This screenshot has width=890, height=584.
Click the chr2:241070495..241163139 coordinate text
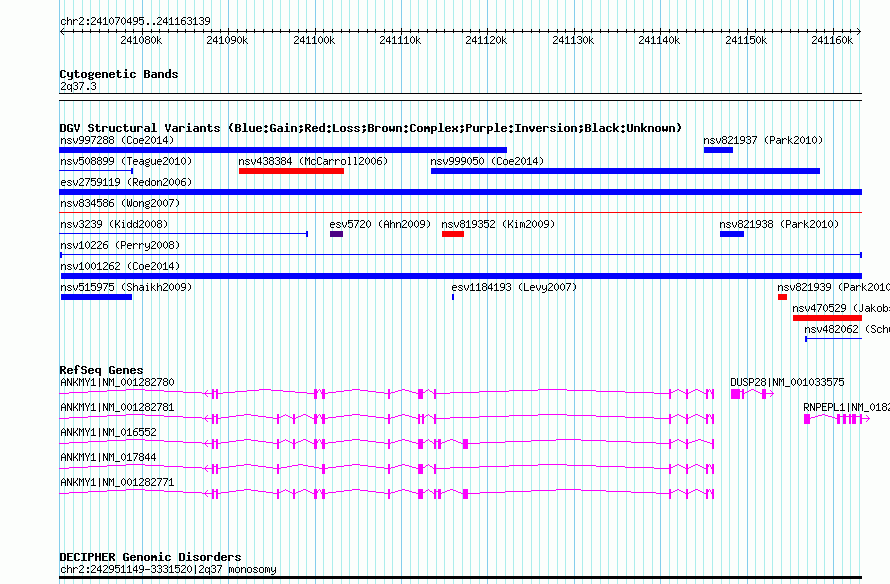click(135, 21)
